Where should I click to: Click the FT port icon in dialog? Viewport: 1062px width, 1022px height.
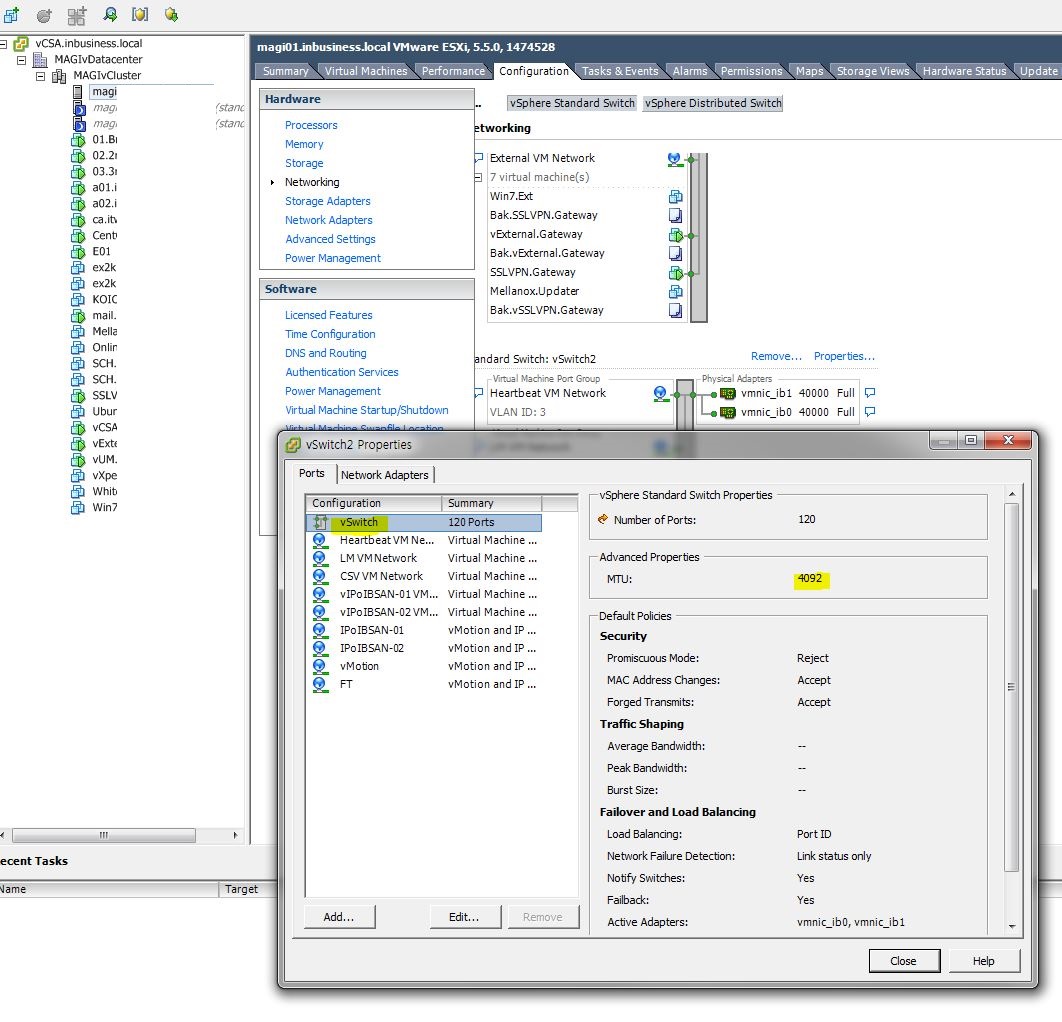point(319,684)
